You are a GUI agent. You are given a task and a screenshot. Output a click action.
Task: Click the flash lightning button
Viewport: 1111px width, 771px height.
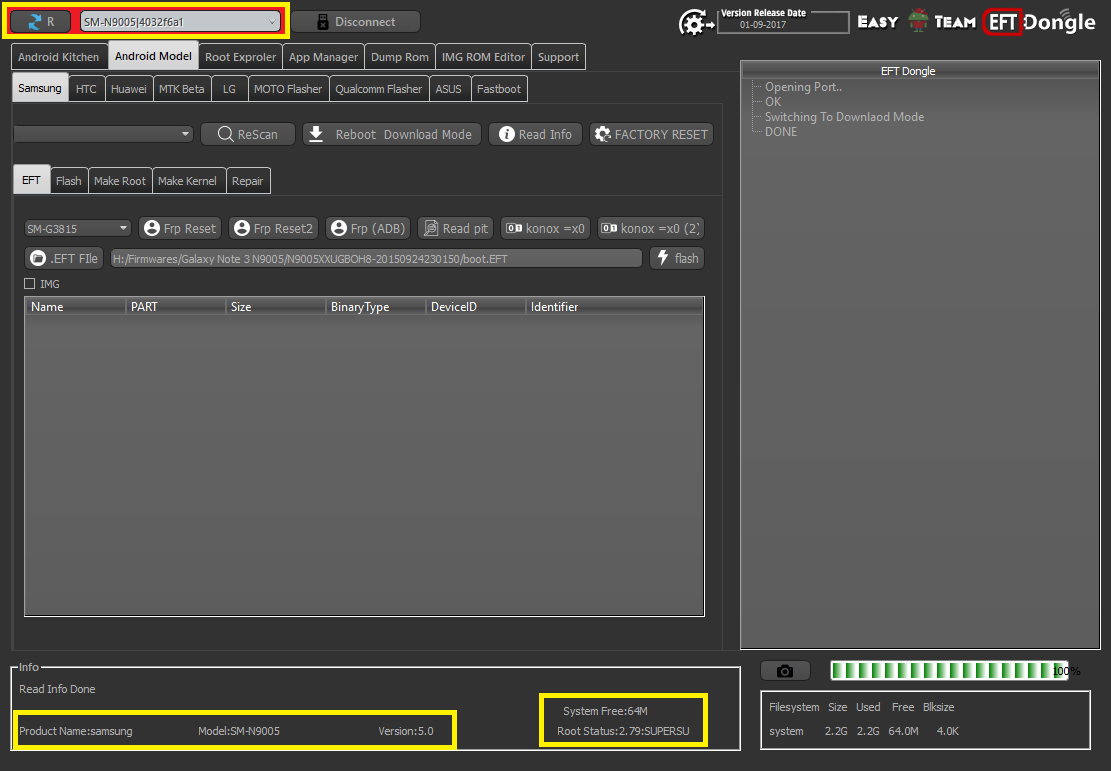(x=677, y=258)
